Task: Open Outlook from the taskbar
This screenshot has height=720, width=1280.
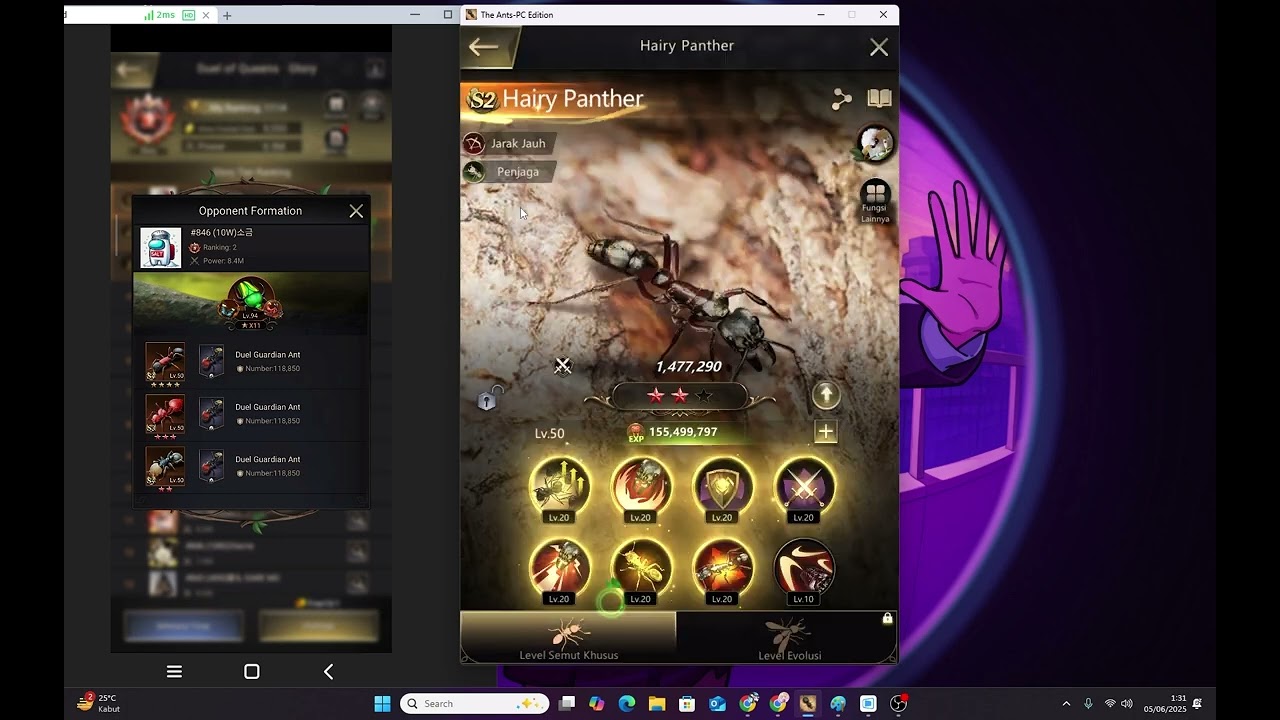Action: [717, 704]
